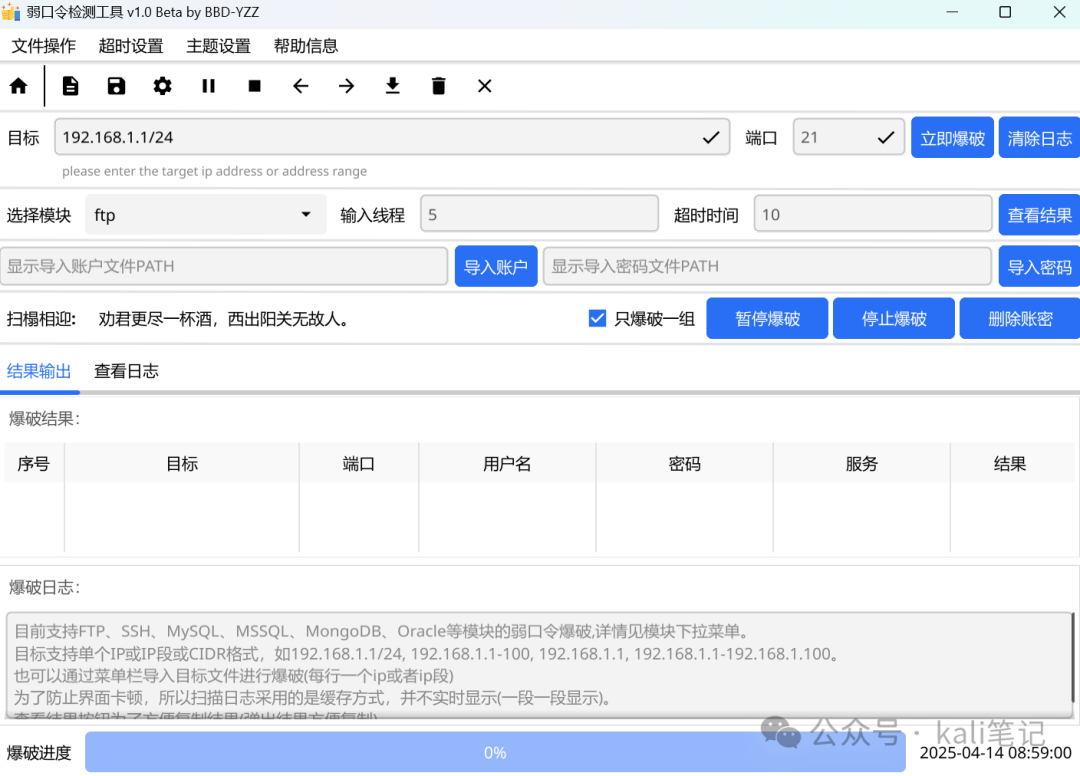The height and width of the screenshot is (776, 1080).
Task: Click the 立即爆破 button
Action: coord(952,137)
